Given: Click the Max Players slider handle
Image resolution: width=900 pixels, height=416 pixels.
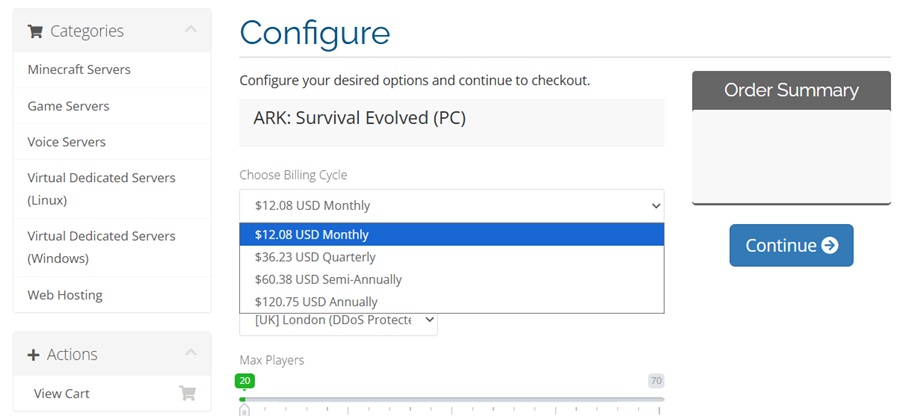Looking at the screenshot, I should [245, 410].
